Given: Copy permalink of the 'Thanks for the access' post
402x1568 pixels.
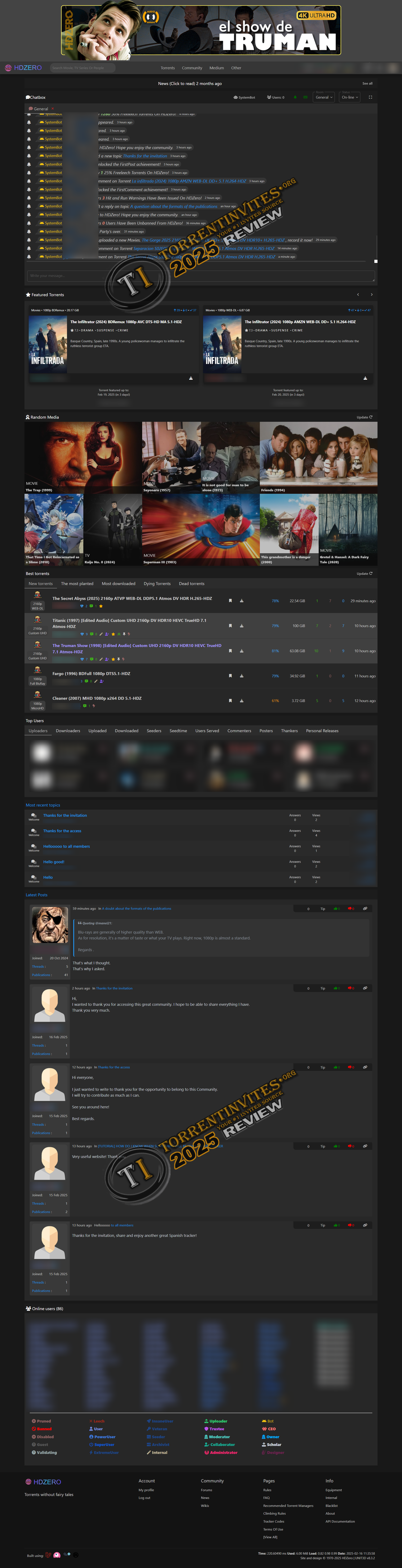Looking at the screenshot, I should [x=365, y=1067].
